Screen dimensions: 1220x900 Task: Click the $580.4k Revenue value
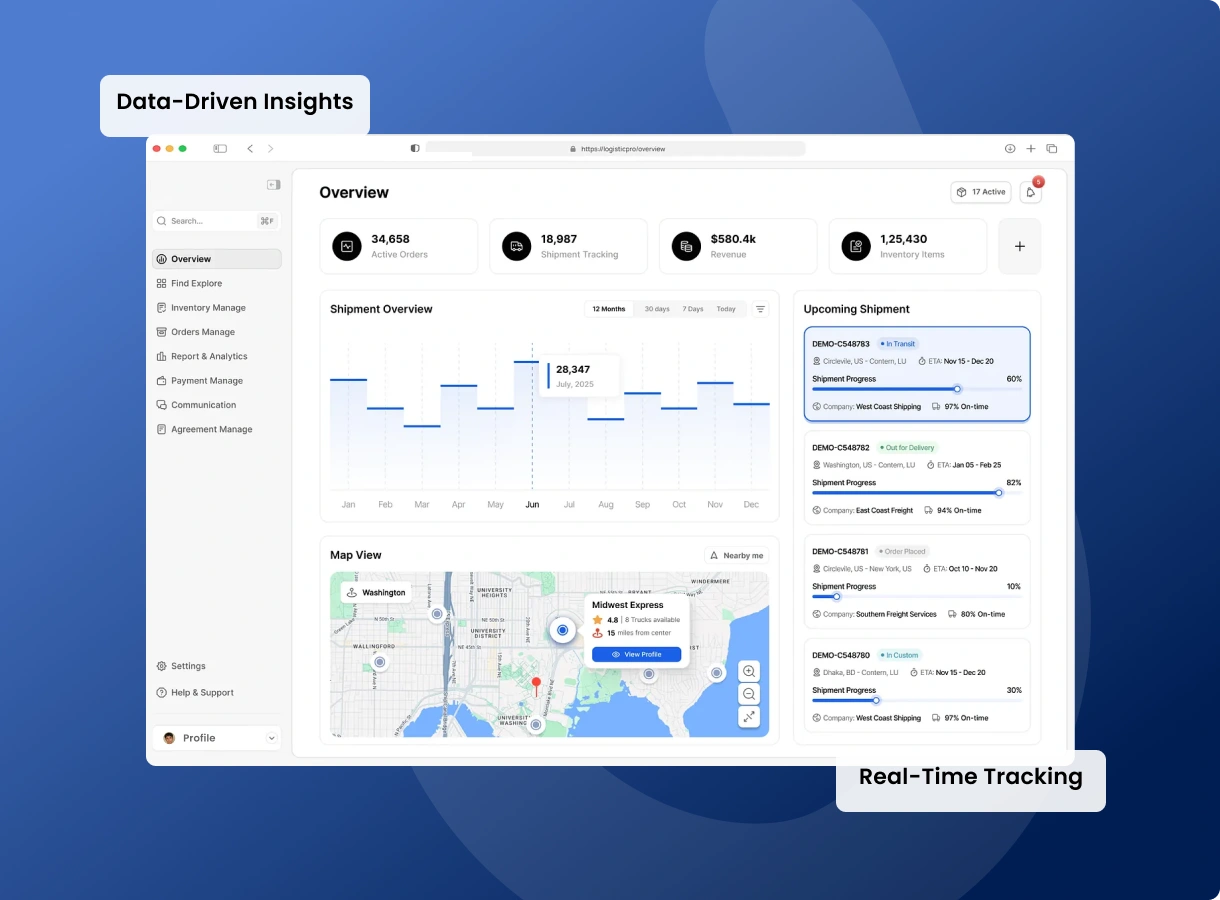(x=733, y=239)
